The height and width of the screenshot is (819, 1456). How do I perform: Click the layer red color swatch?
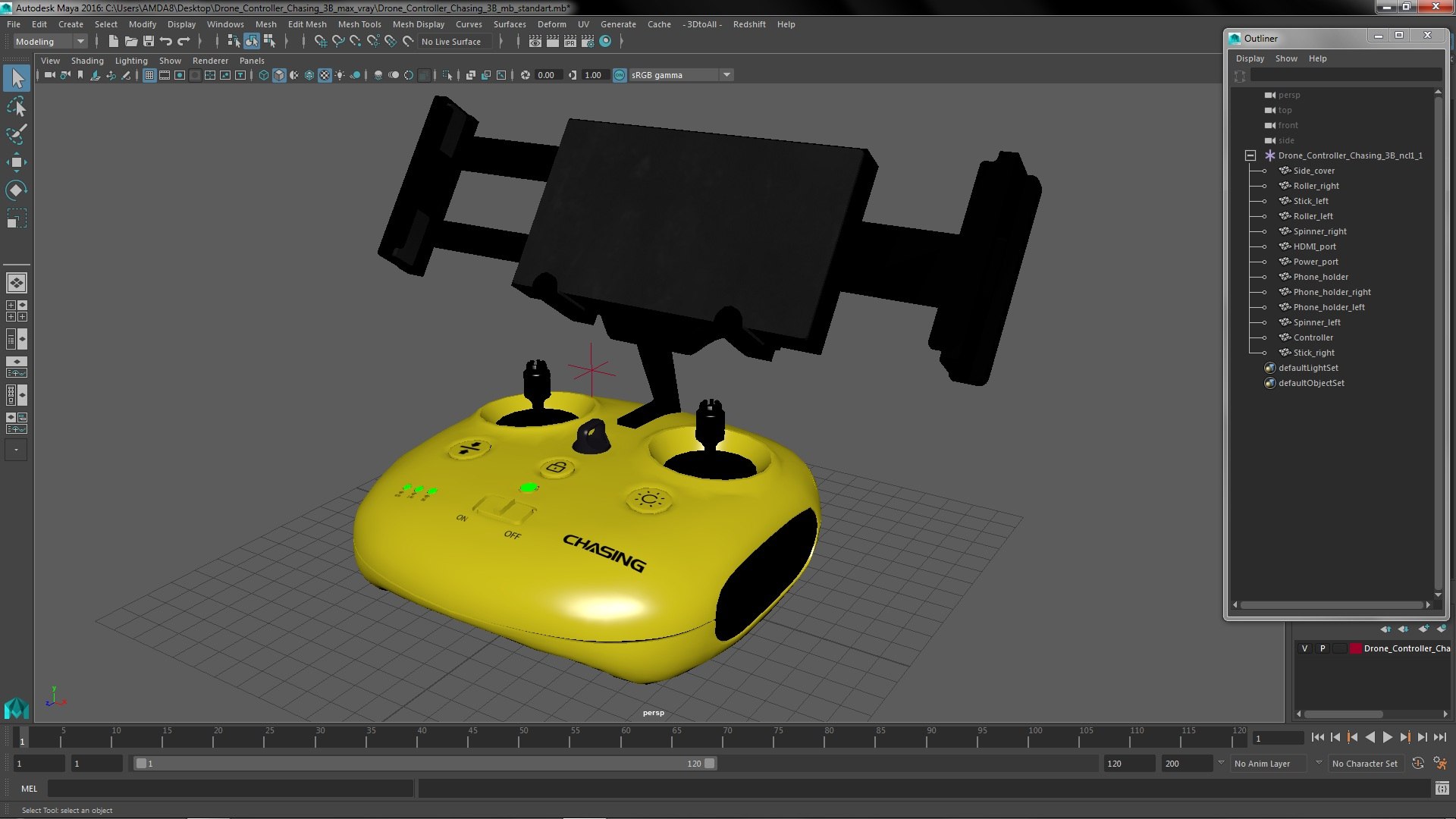pos(1355,648)
